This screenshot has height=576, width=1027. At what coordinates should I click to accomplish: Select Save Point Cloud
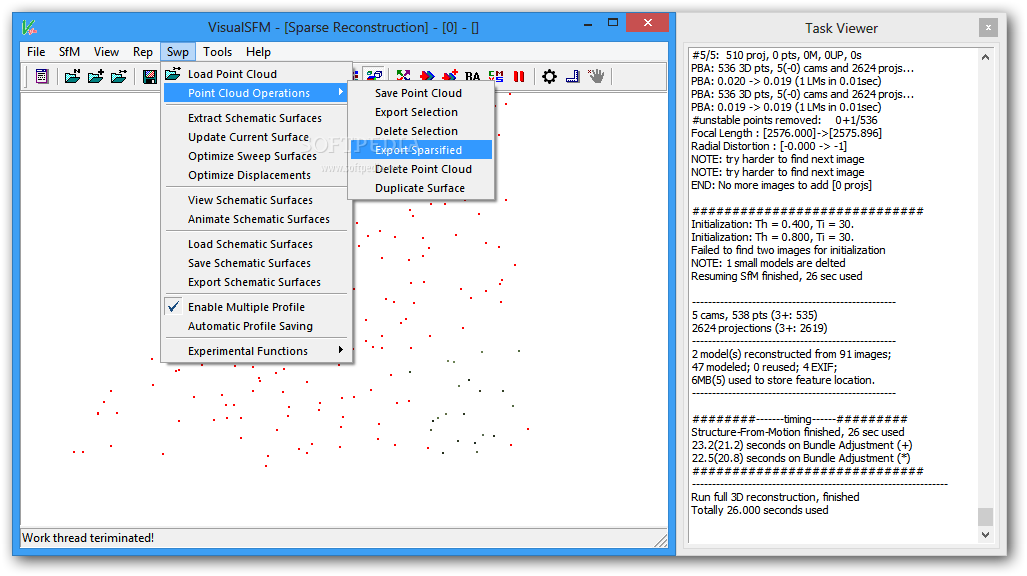(x=421, y=93)
